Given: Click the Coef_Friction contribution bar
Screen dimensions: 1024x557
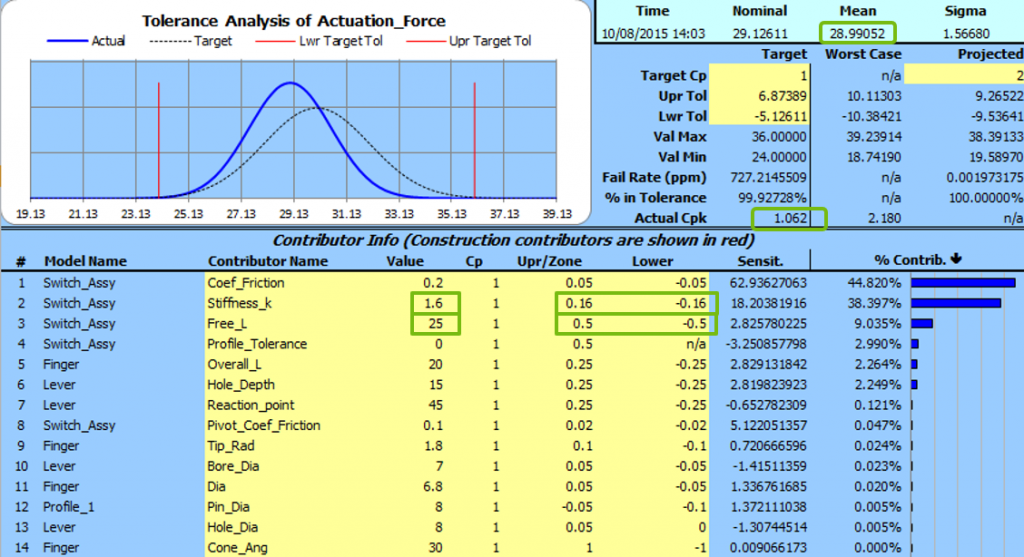Looking at the screenshot, I should [962, 283].
